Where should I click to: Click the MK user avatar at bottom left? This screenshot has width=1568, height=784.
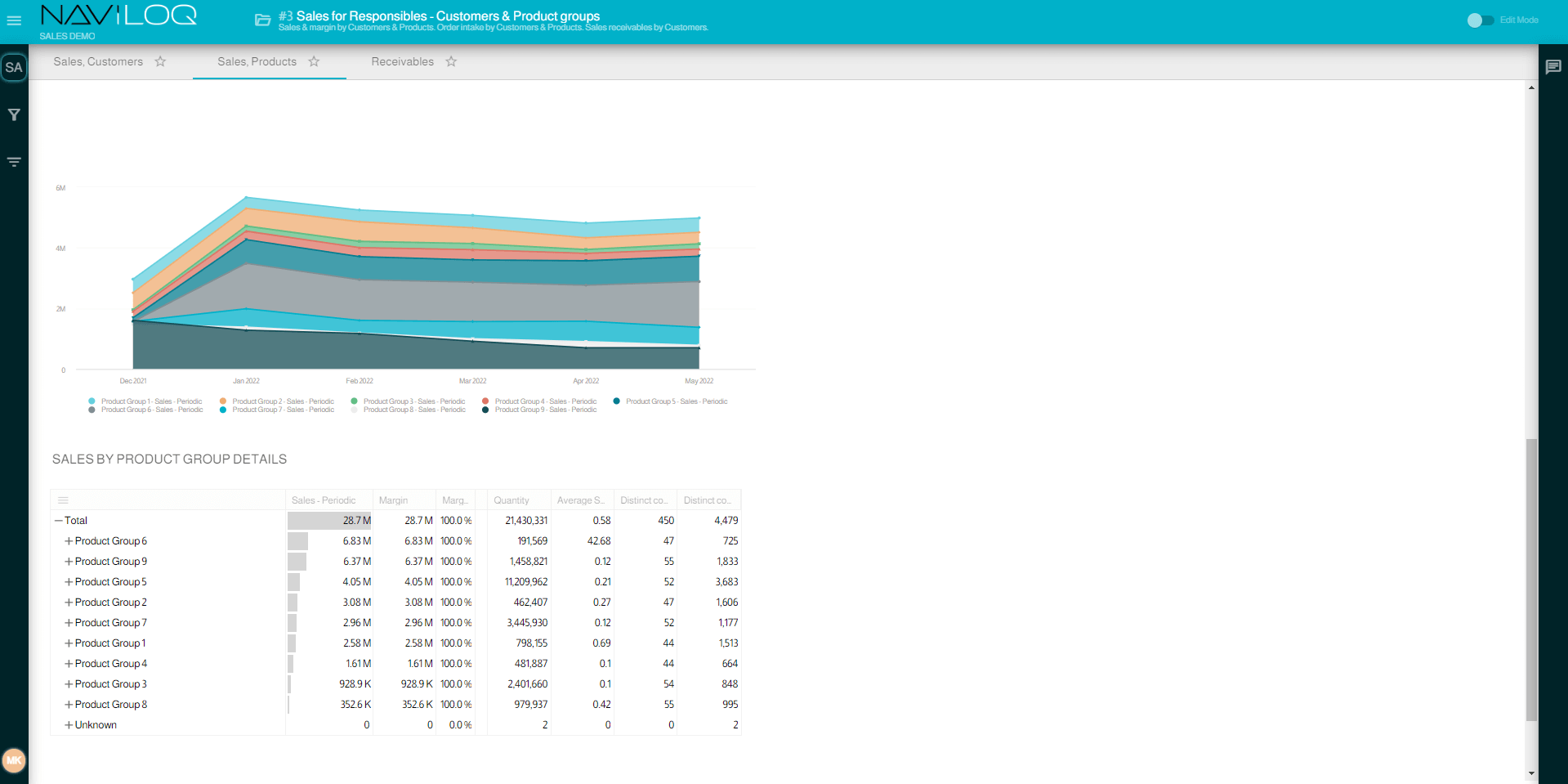tap(15, 760)
